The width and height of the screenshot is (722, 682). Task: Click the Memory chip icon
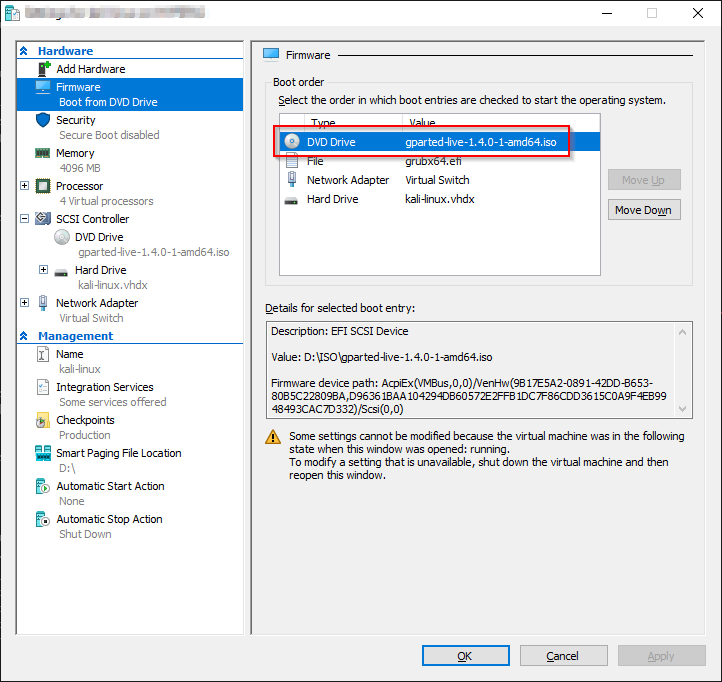click(x=43, y=153)
